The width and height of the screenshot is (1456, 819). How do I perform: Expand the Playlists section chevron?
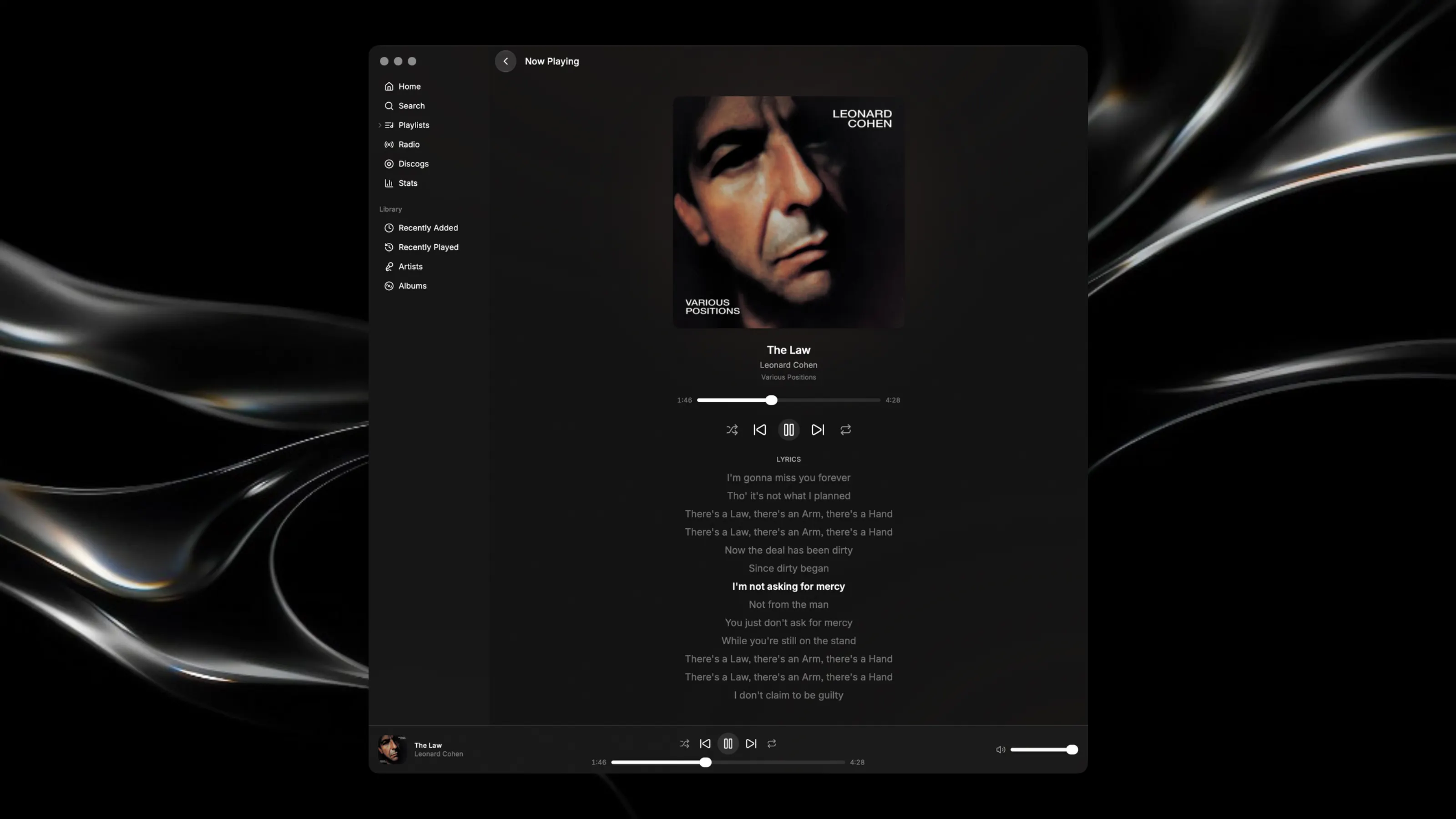380,125
